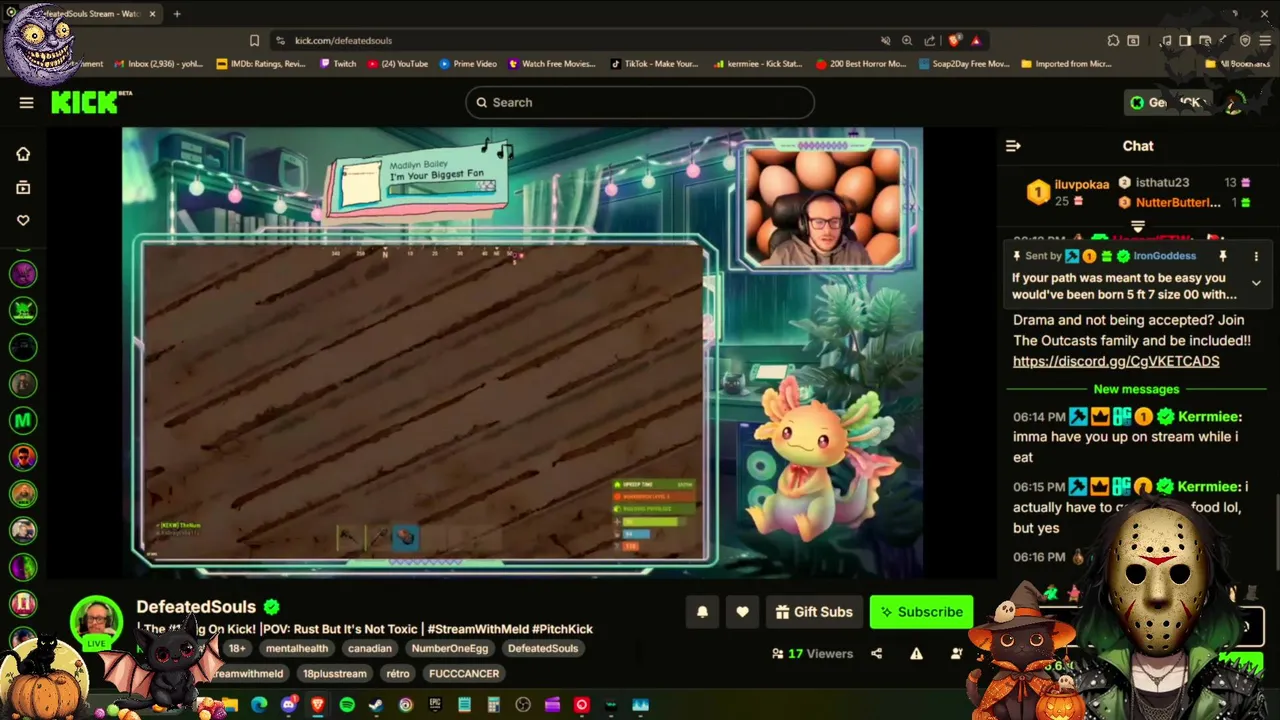Image resolution: width=1280 pixels, height=720 pixels.
Task: Open Steam from the taskbar
Action: tap(376, 705)
